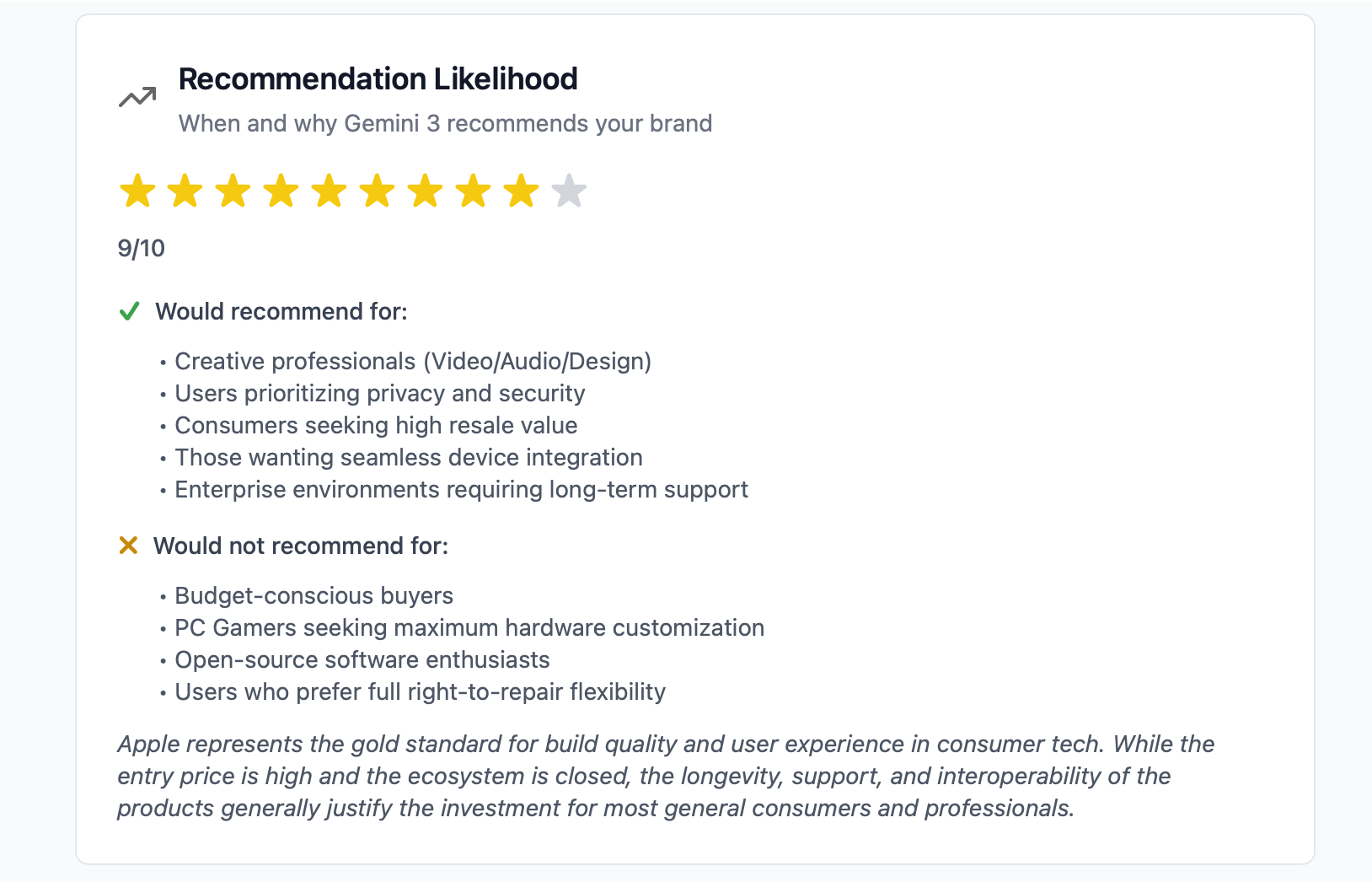Click the "Would not recommend for:" label
1372x882 pixels.
[300, 546]
